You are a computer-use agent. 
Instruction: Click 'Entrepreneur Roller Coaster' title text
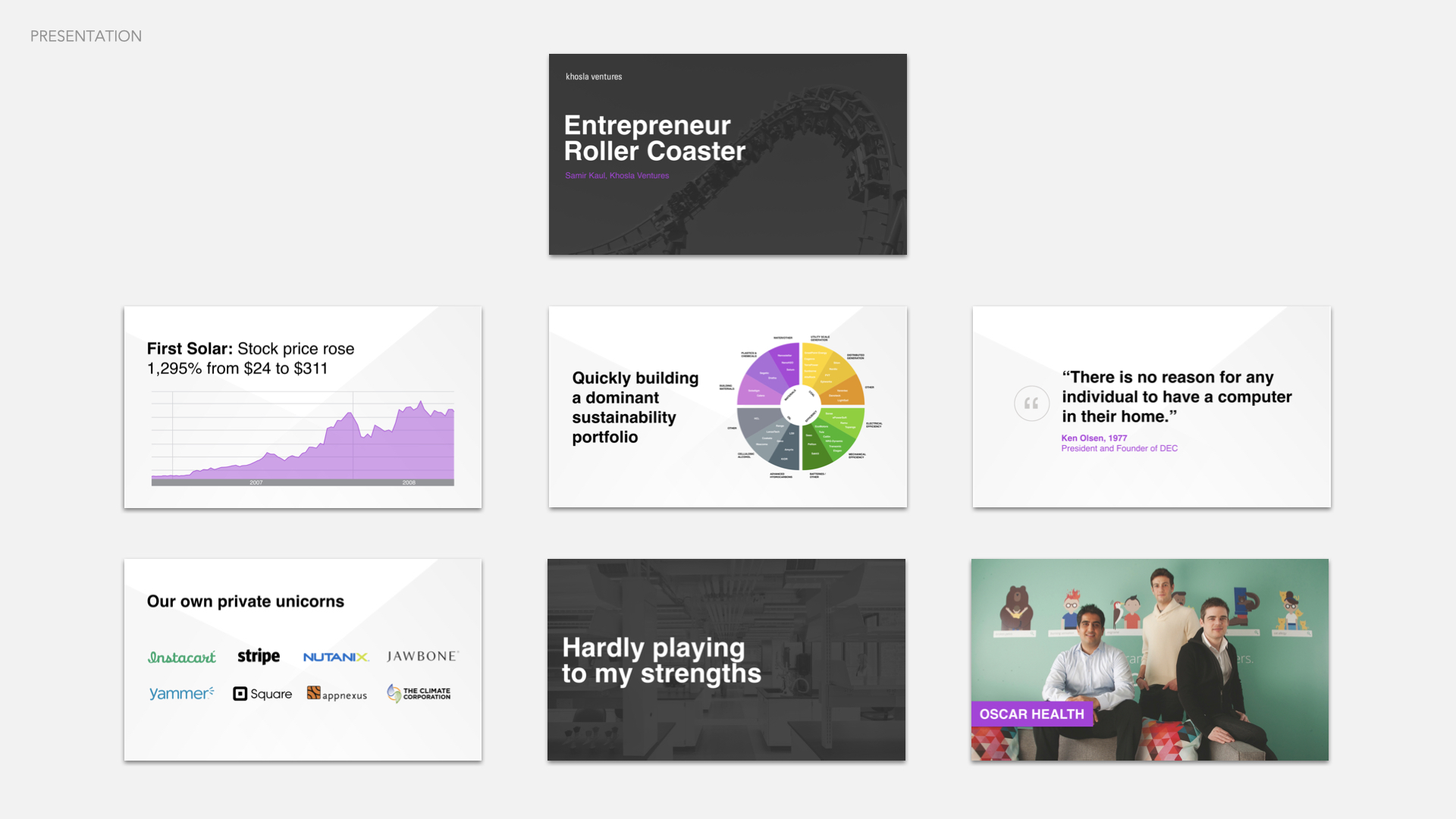coord(654,138)
